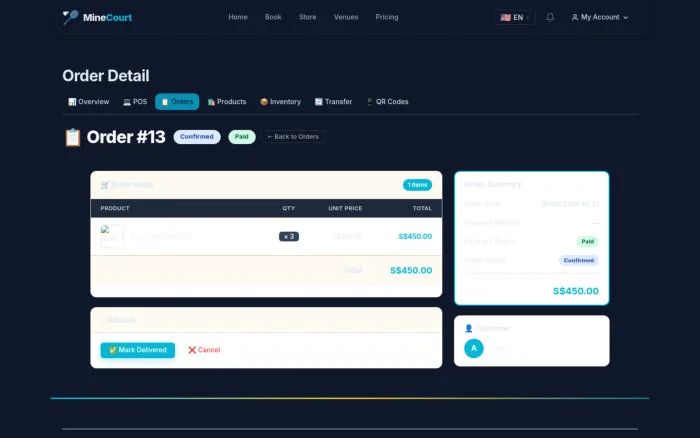This screenshot has height=438, width=700.
Task: Click the cart icon in Order Items header
Action: point(104,185)
